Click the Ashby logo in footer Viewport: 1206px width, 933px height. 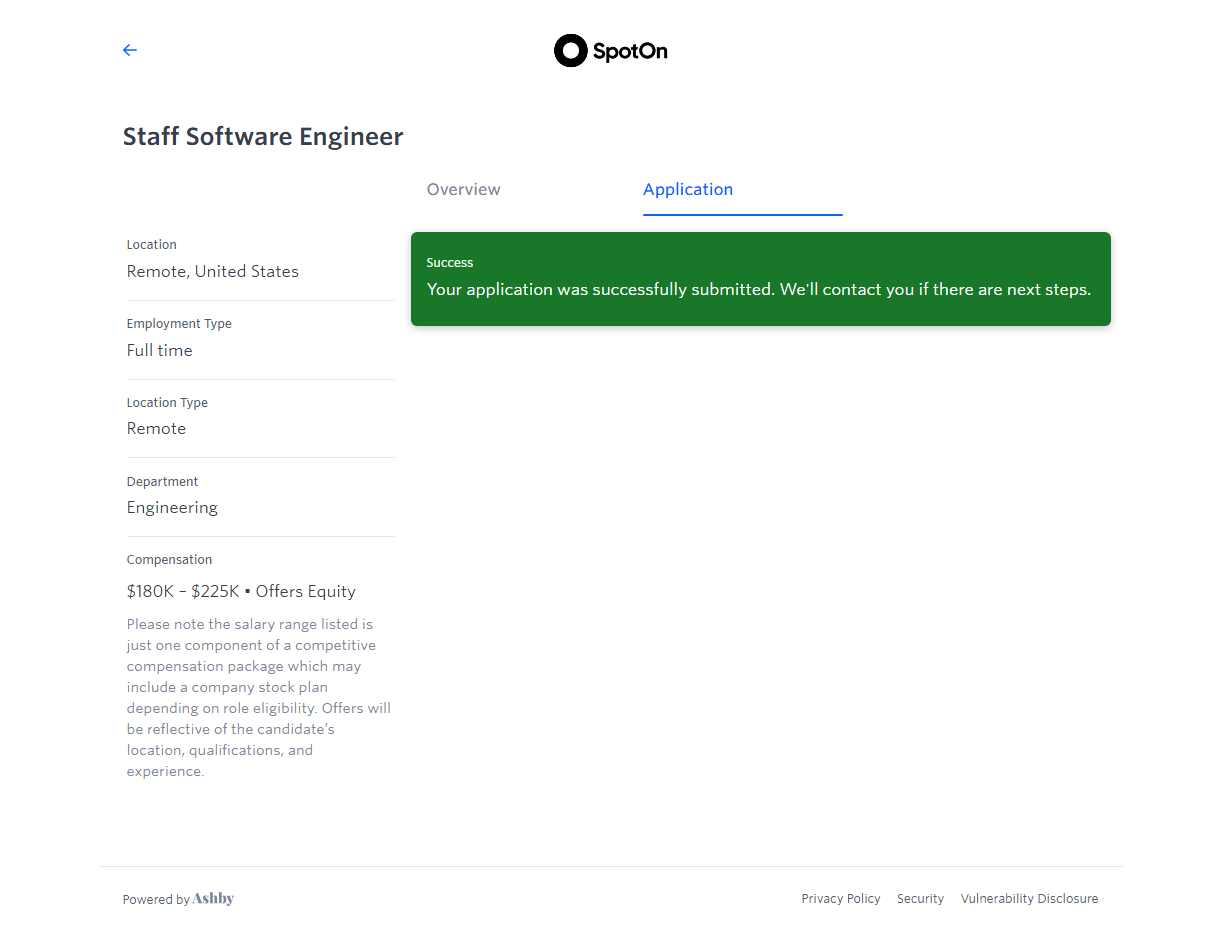click(x=213, y=899)
